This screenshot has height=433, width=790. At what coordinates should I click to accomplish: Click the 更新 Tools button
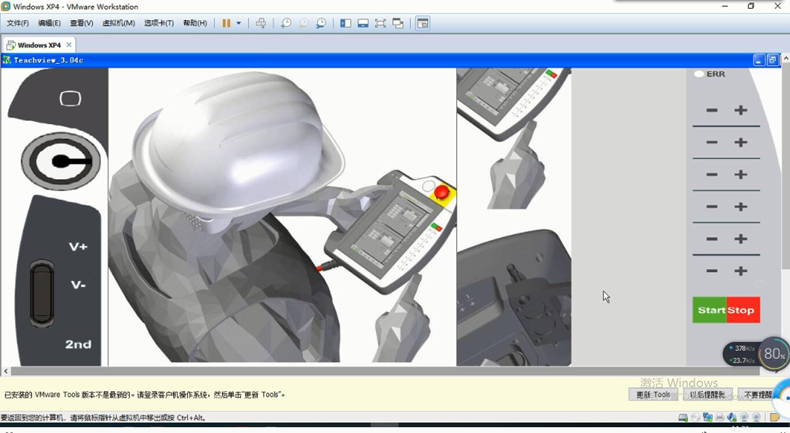coord(654,394)
